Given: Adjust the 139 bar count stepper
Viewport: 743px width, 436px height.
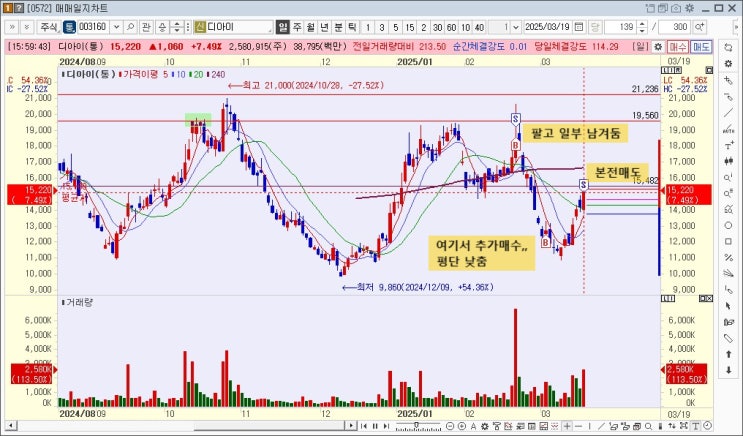Looking at the screenshot, I should pos(642,27).
